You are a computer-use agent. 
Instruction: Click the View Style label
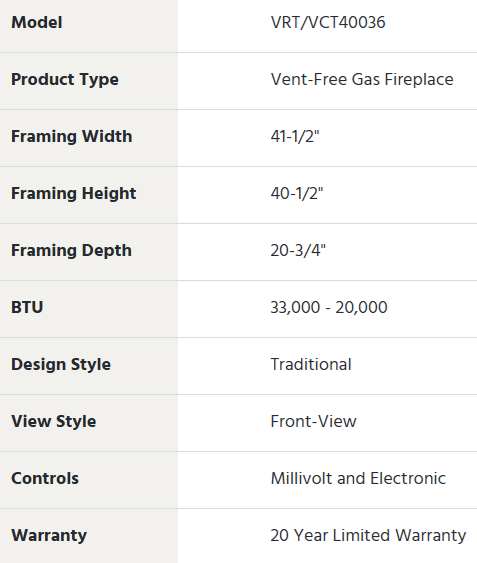coord(54,422)
